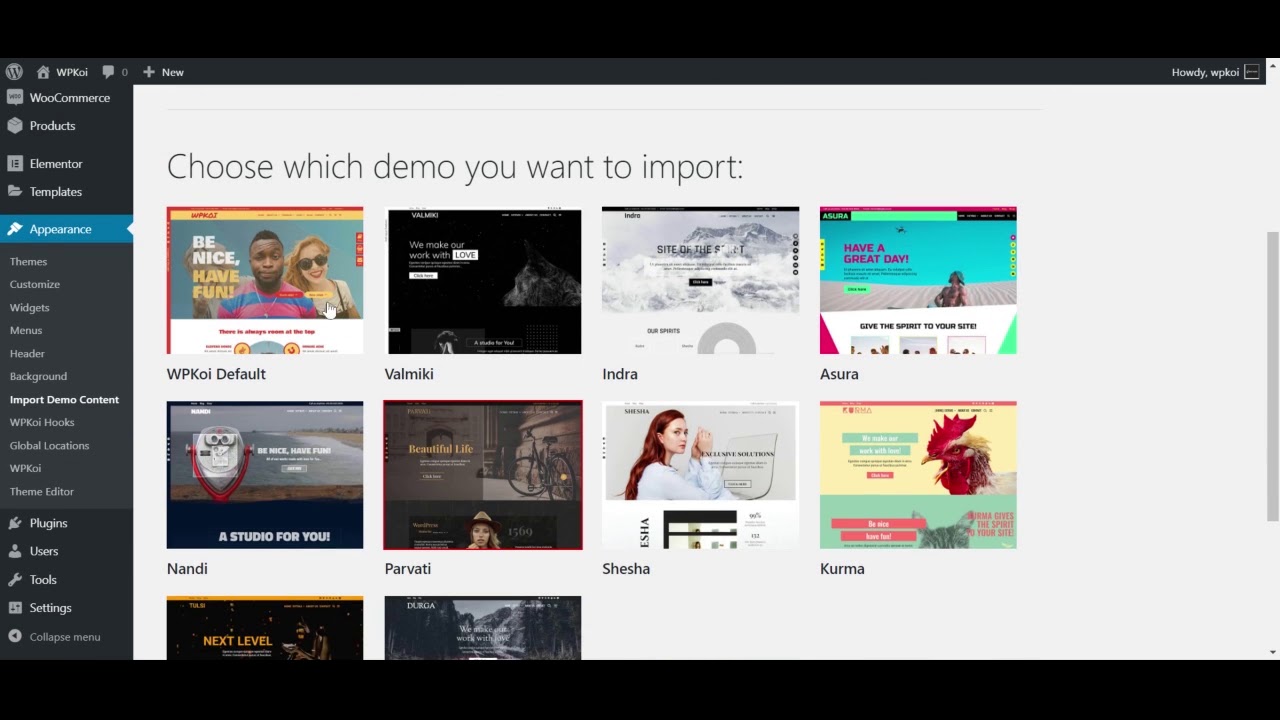
Task: Open Header submenu item
Action: [27, 354]
